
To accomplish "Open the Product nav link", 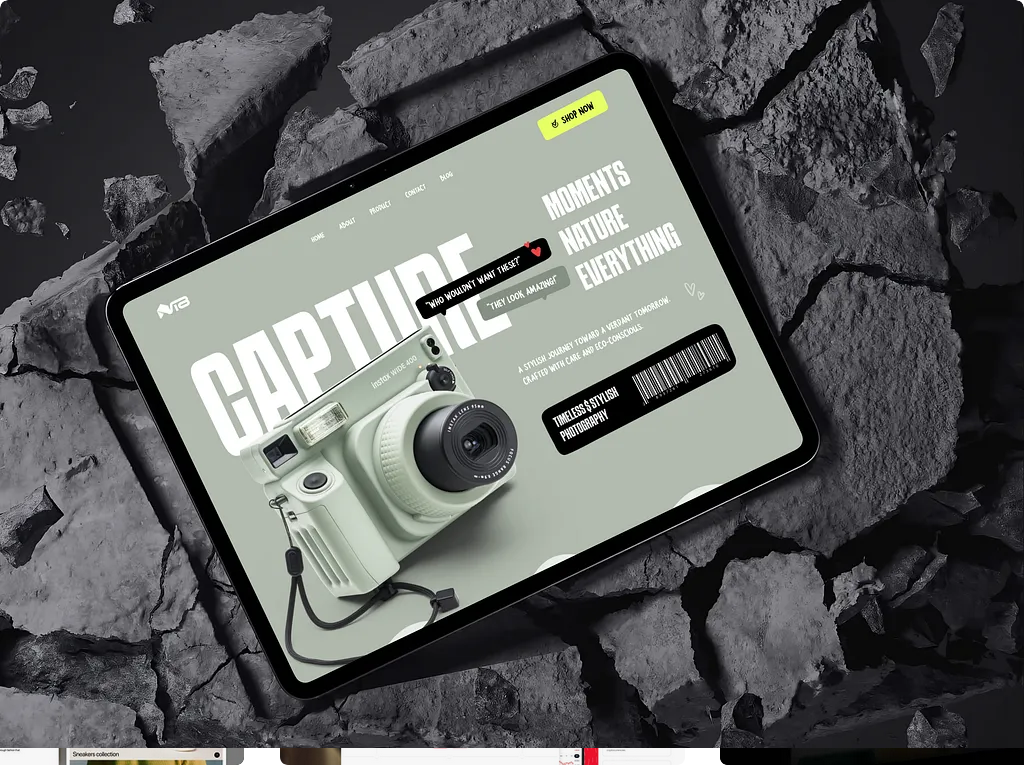I will (379, 208).
